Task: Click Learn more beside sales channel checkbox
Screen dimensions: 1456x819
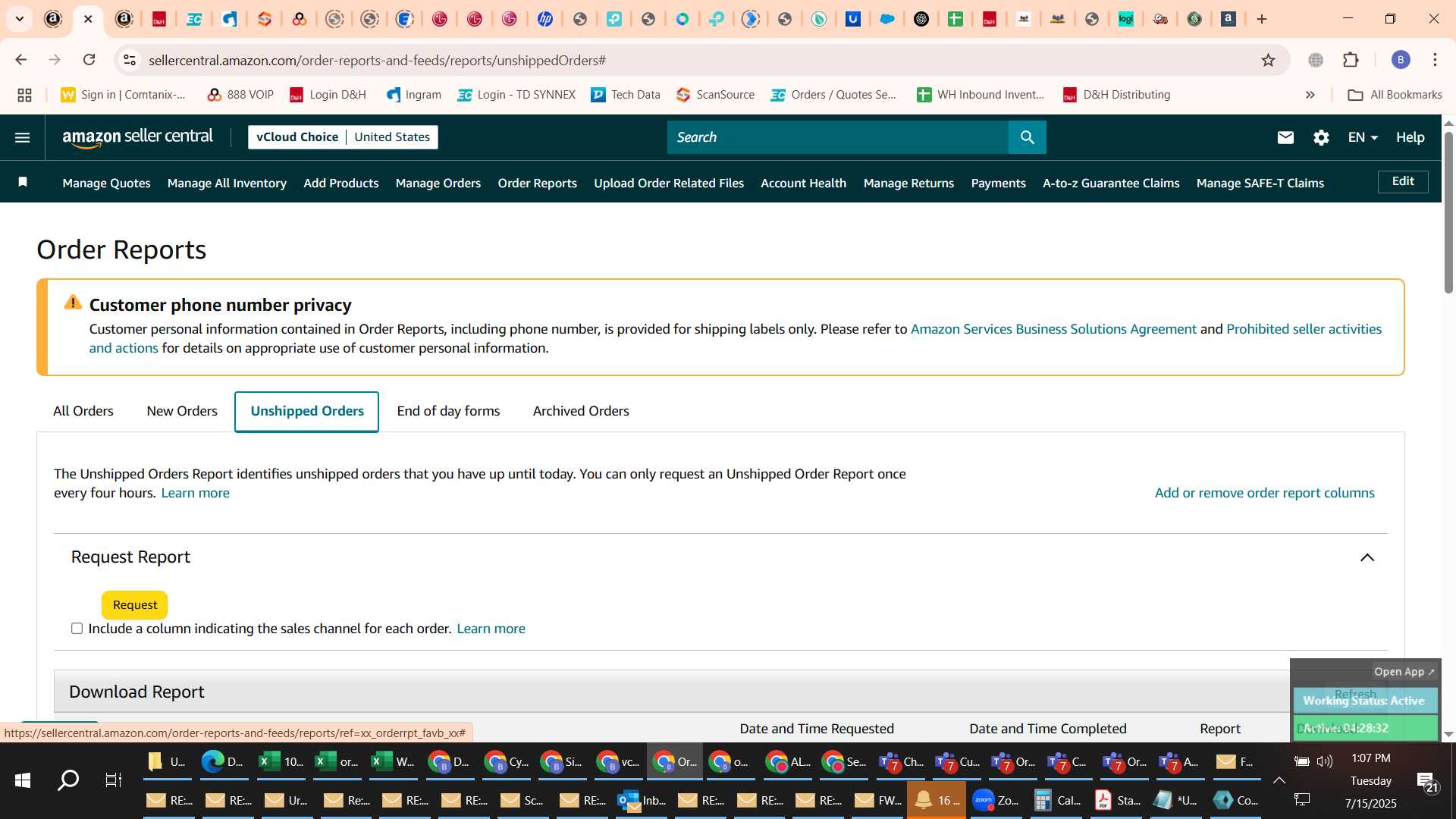Action: (491, 629)
